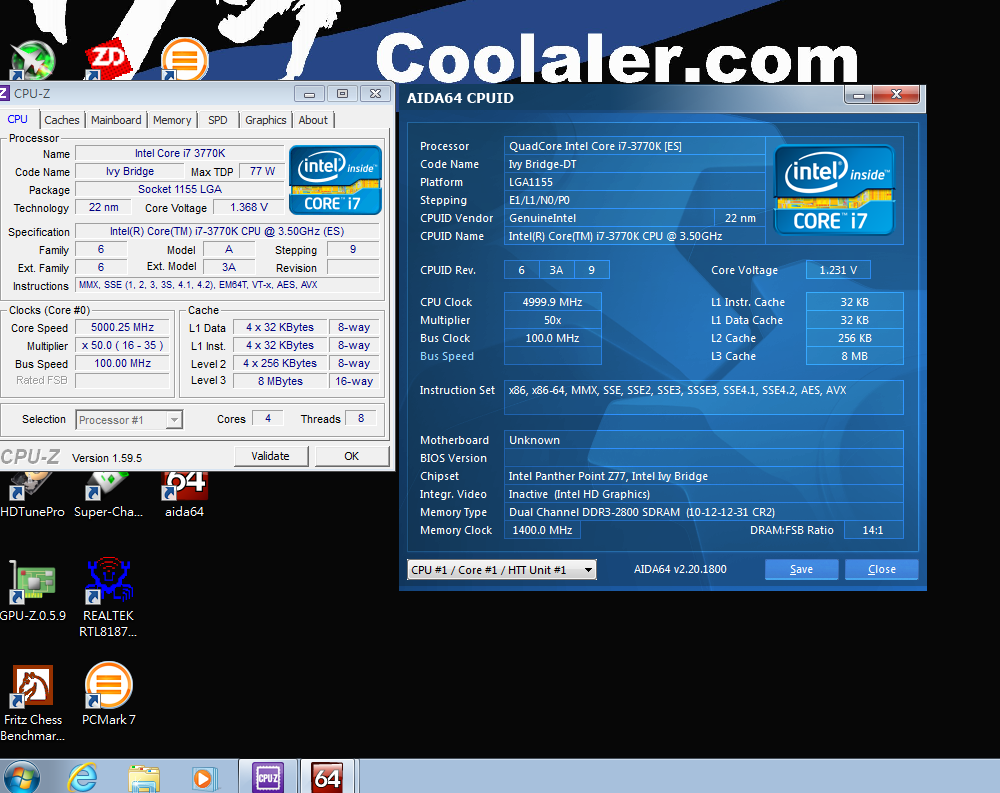The height and width of the screenshot is (793, 1000).
Task: Click the Memory Type value DDR3-2800 SDRAM
Action: pos(703,512)
